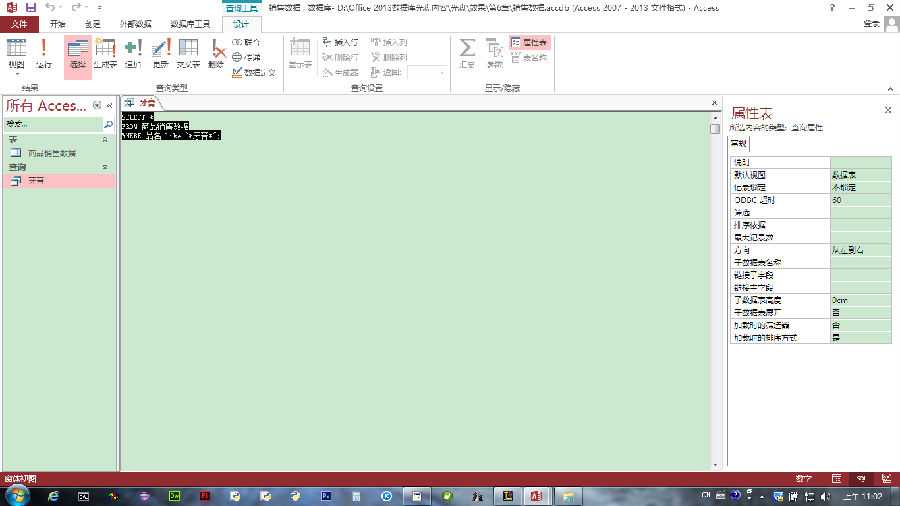Click the Save icon in quick access toolbar

30,7
